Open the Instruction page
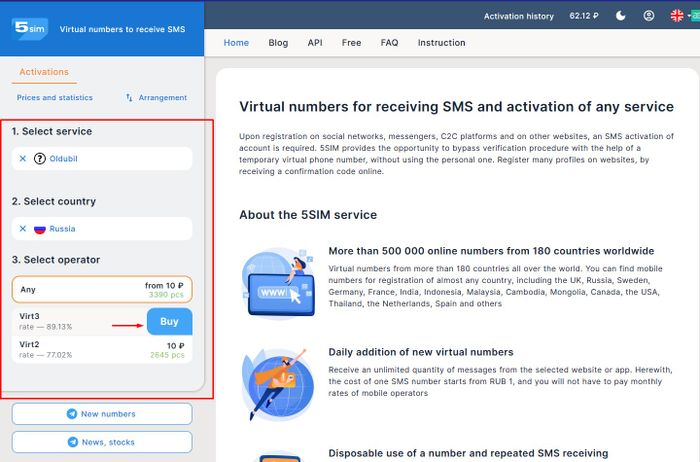 pyautogui.click(x=442, y=43)
